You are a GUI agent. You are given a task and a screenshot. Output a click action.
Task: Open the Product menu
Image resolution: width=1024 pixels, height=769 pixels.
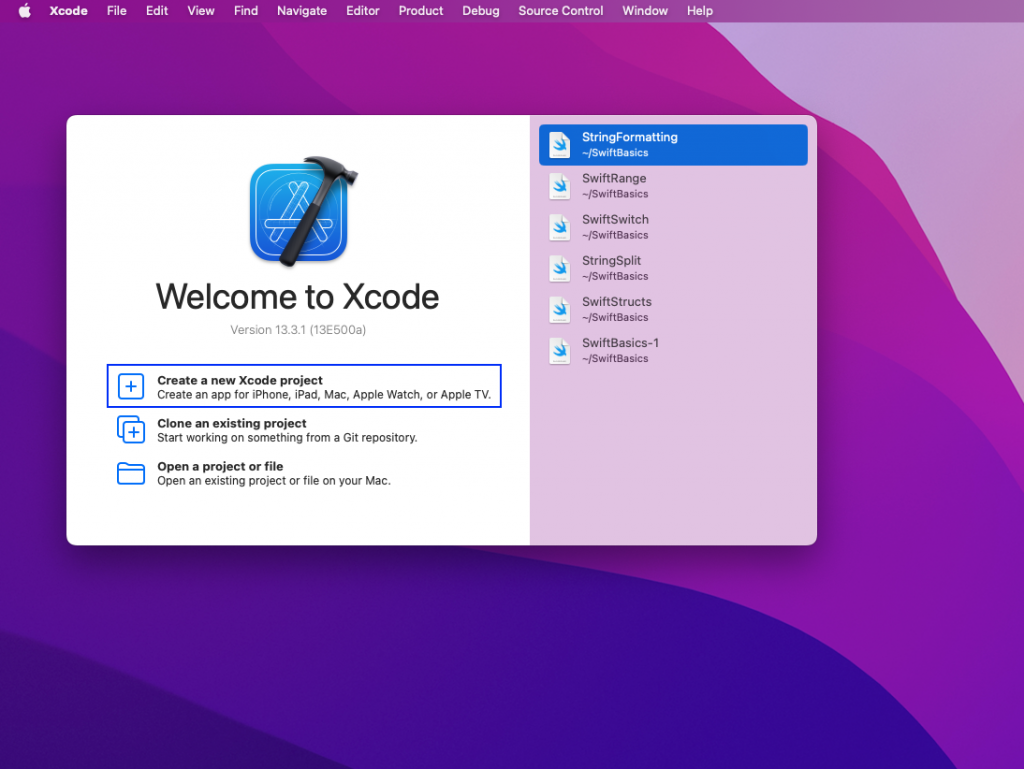tap(421, 11)
